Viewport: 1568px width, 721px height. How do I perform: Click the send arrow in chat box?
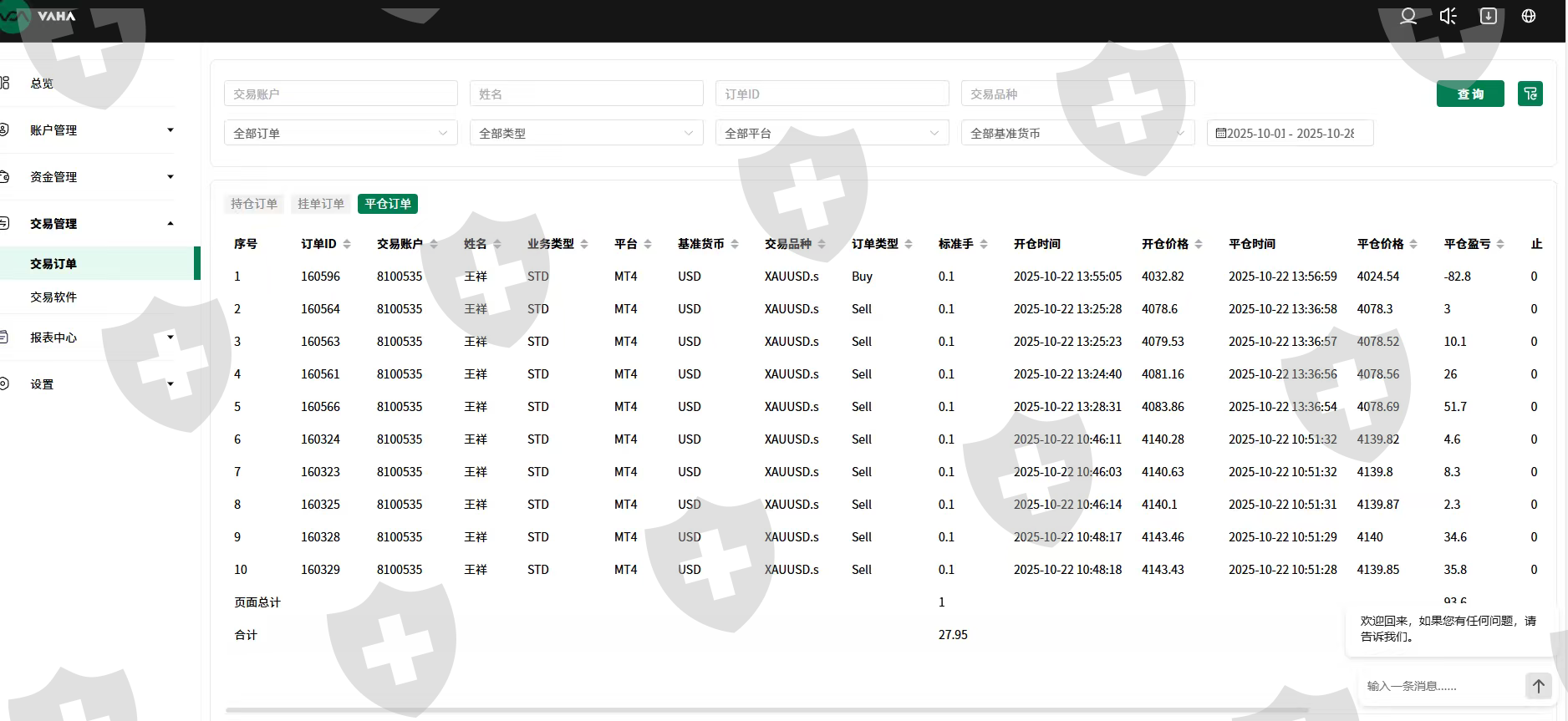coord(1538,686)
